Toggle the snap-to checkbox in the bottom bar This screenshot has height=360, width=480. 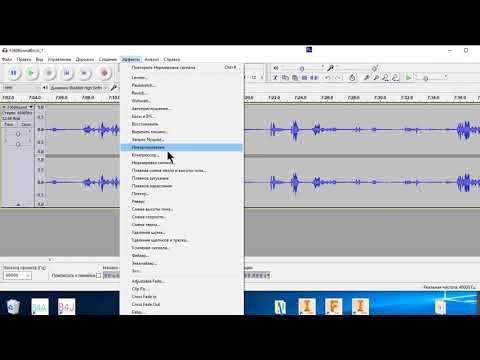click(x=98, y=276)
